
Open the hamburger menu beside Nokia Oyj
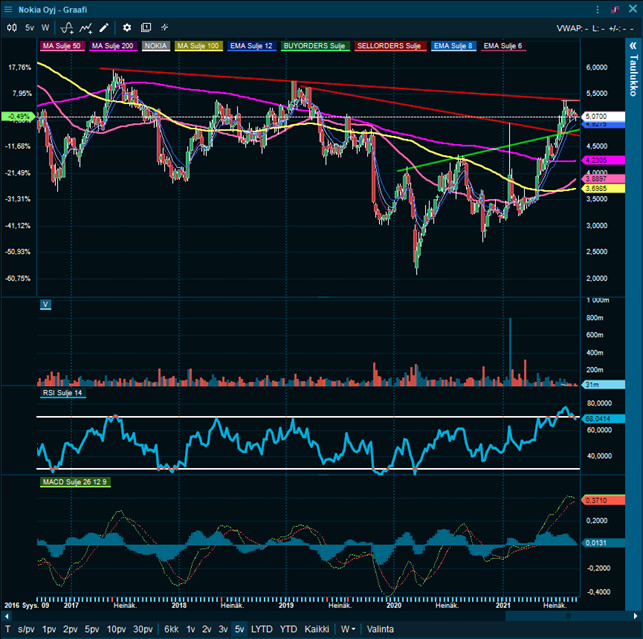point(8,9)
